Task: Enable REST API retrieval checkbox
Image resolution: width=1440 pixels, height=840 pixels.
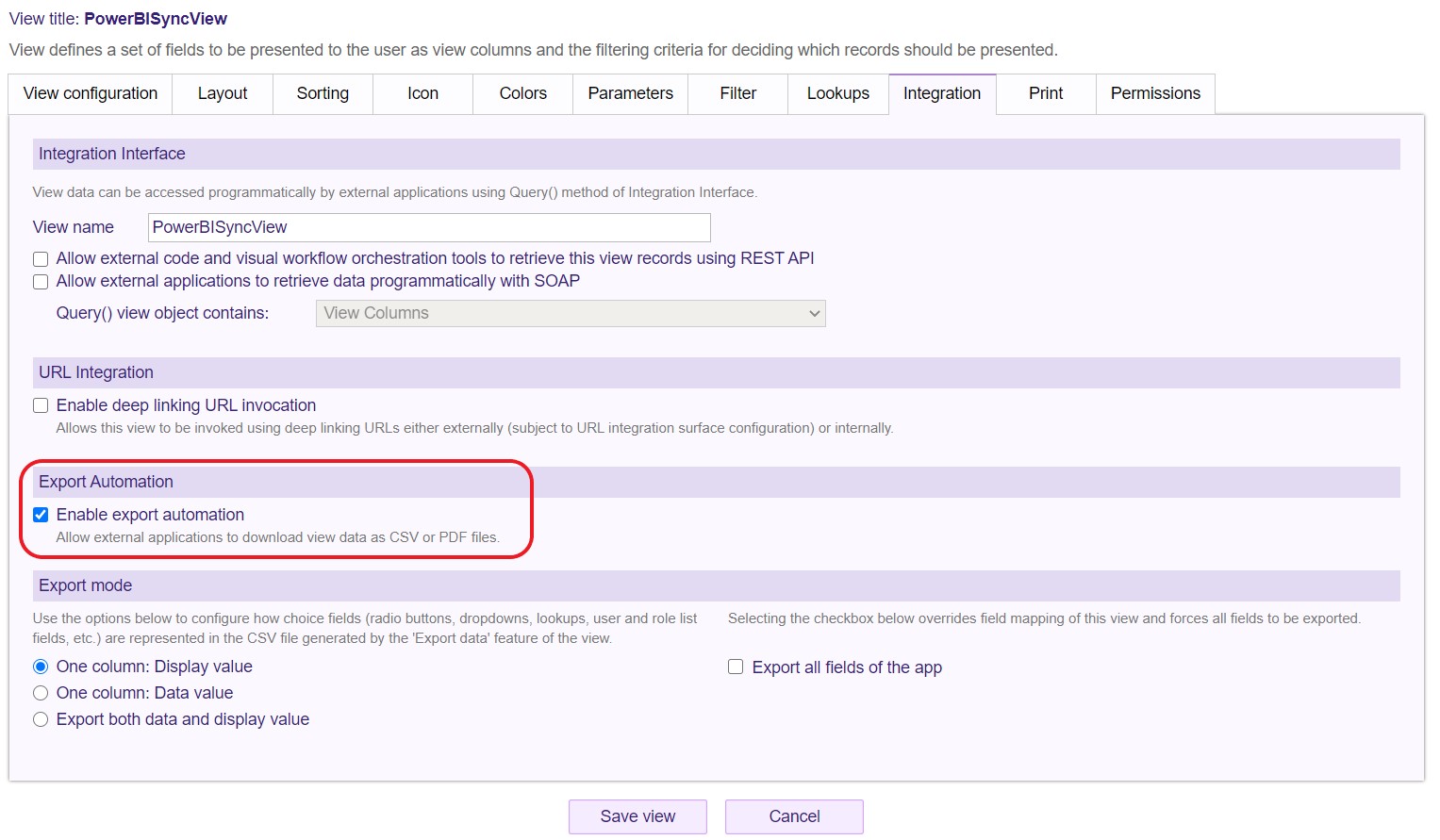Action: pyautogui.click(x=41, y=259)
